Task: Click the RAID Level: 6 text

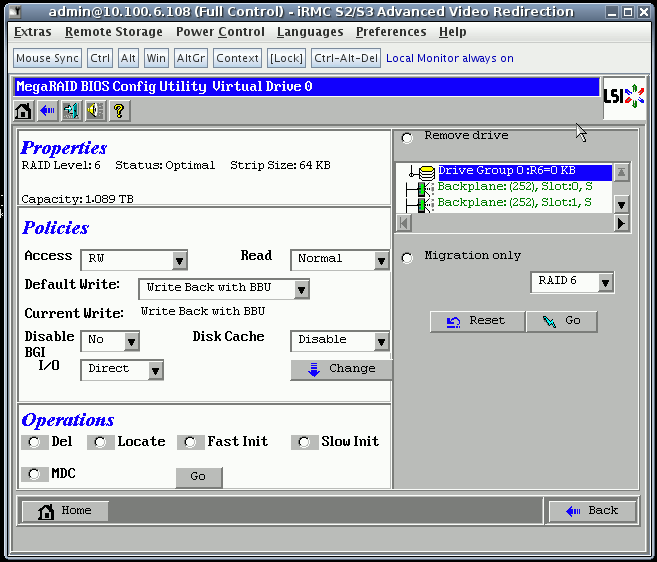Action: tap(61, 166)
